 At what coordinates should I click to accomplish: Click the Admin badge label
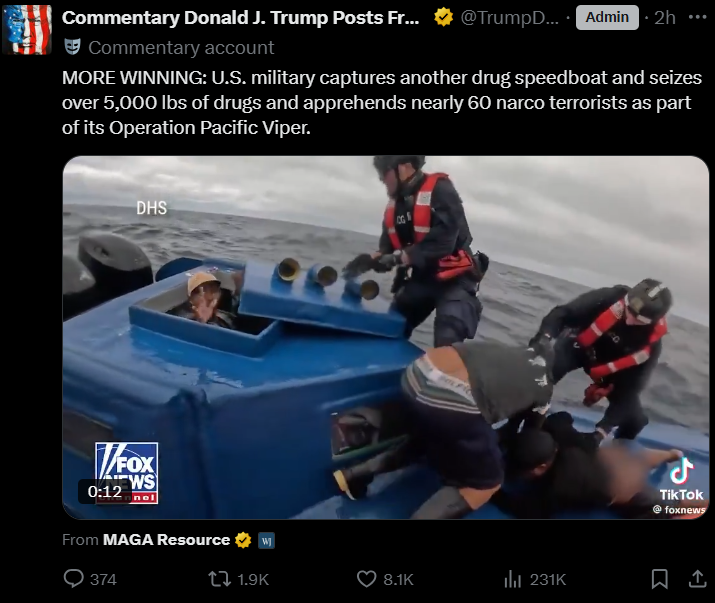click(607, 17)
